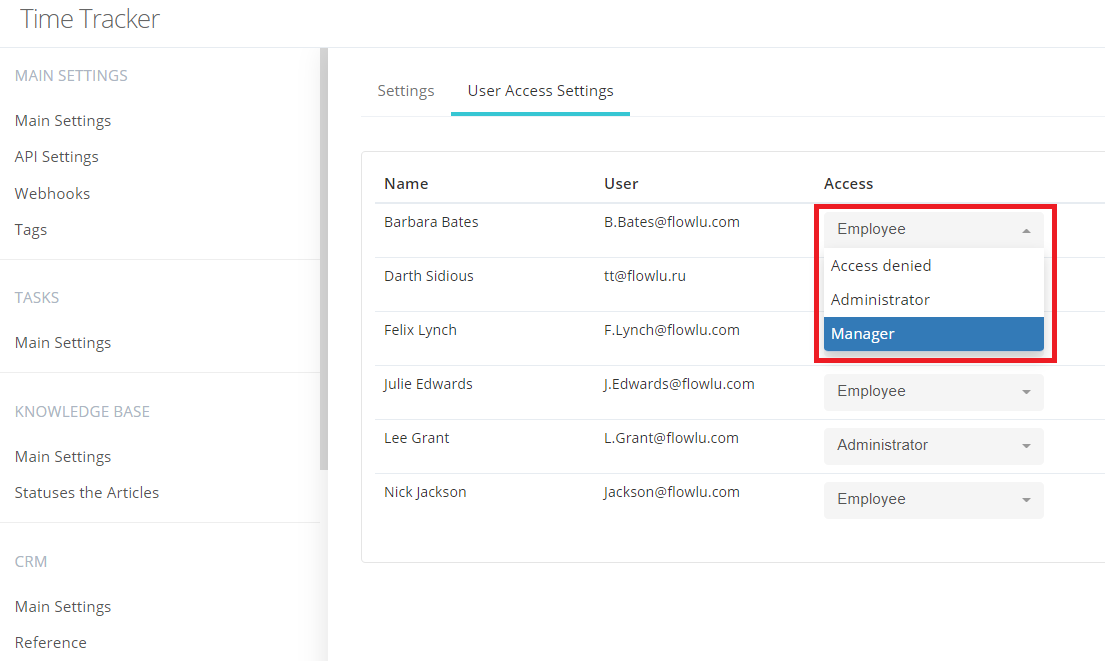The image size is (1105, 661).
Task: Choose Access denied in the open dropdown list
Action: pos(934,266)
